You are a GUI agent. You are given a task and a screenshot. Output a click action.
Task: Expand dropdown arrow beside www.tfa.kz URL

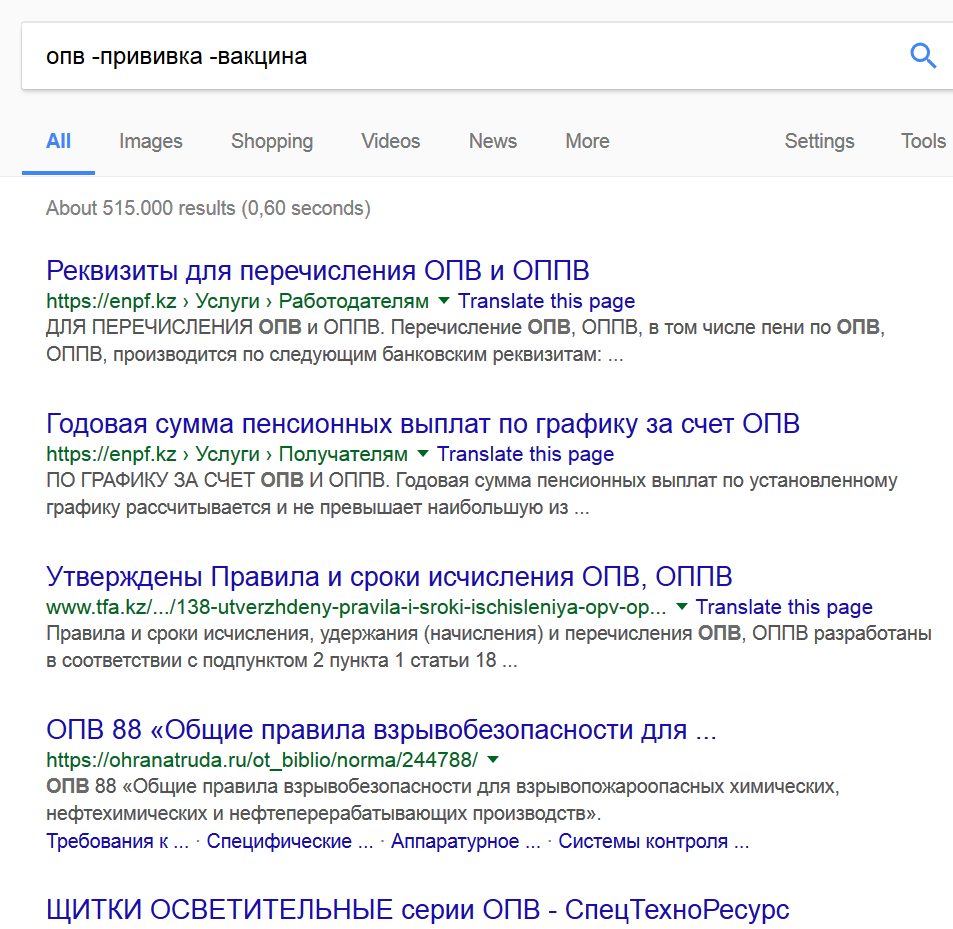pos(681,607)
